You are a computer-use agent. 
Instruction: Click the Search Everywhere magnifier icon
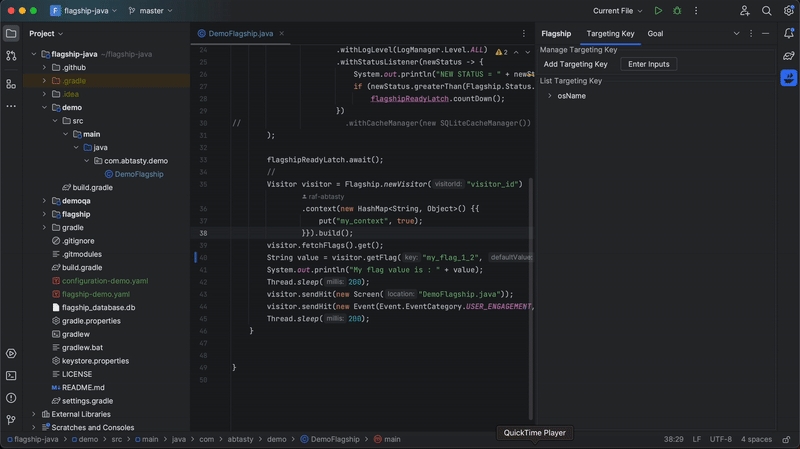click(766, 11)
